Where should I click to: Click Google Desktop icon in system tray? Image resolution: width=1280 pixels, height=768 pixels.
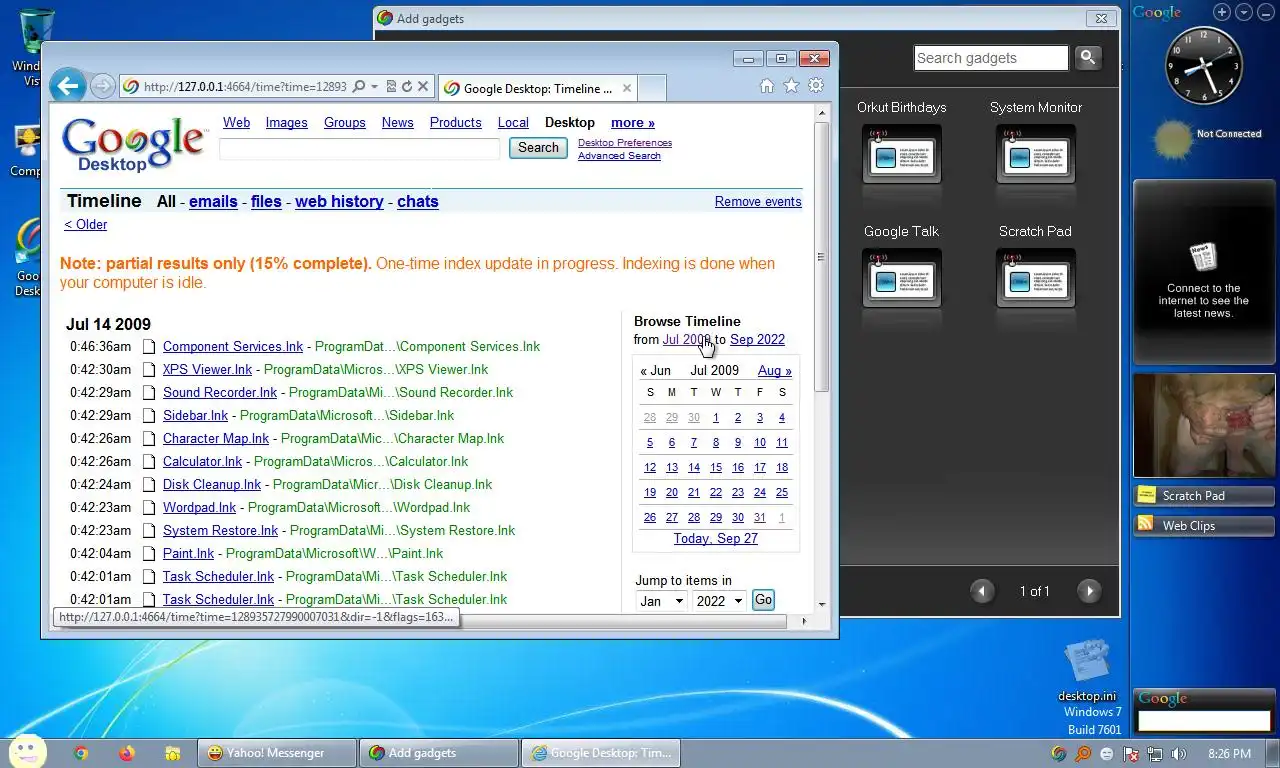1059,754
